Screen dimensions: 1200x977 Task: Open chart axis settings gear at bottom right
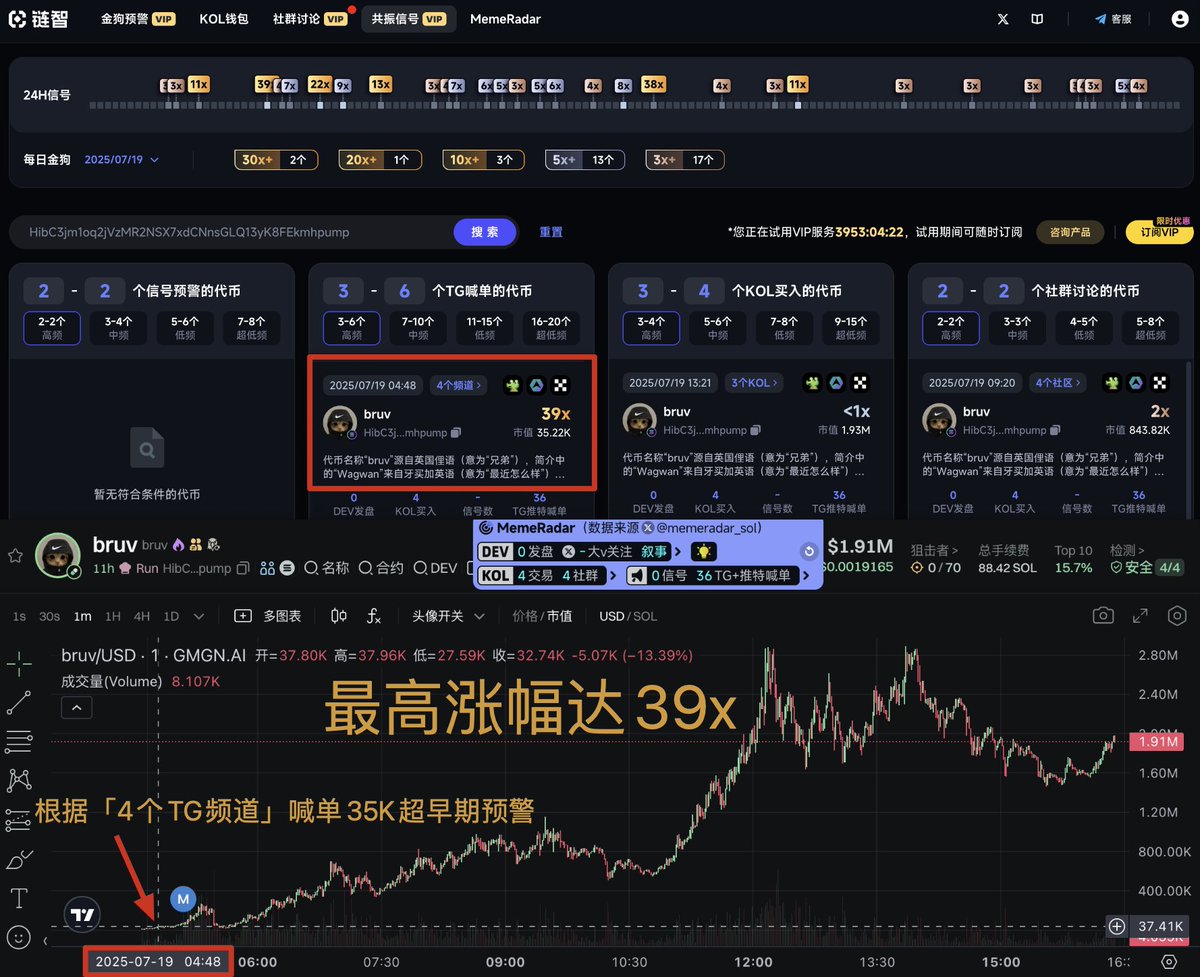pos(1169,961)
